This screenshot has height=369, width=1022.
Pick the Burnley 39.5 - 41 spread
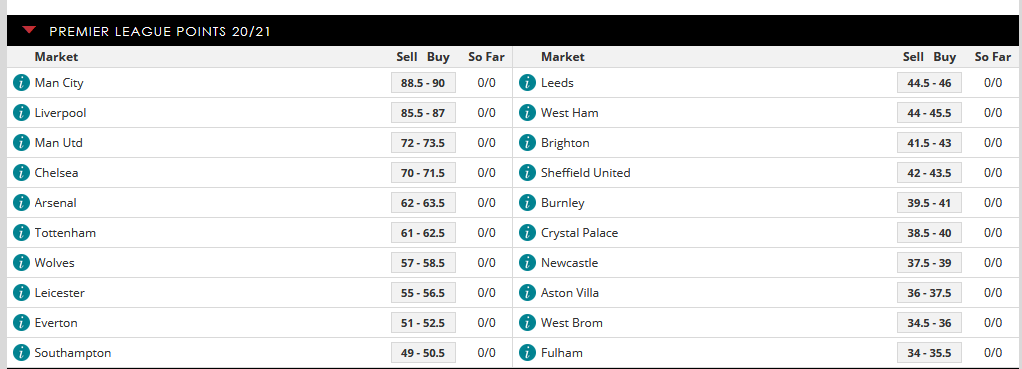coord(929,203)
